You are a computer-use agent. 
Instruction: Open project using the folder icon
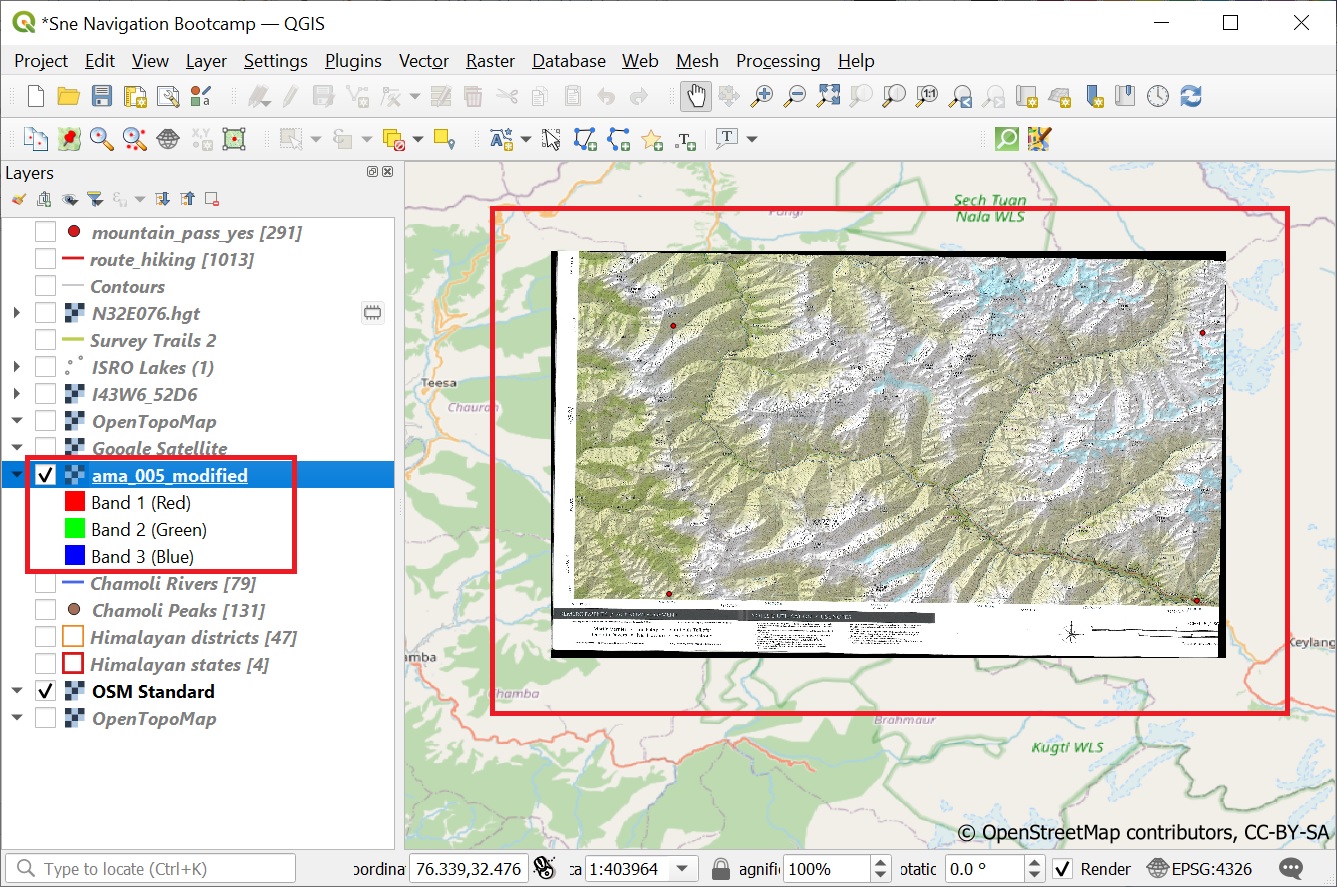(x=69, y=96)
